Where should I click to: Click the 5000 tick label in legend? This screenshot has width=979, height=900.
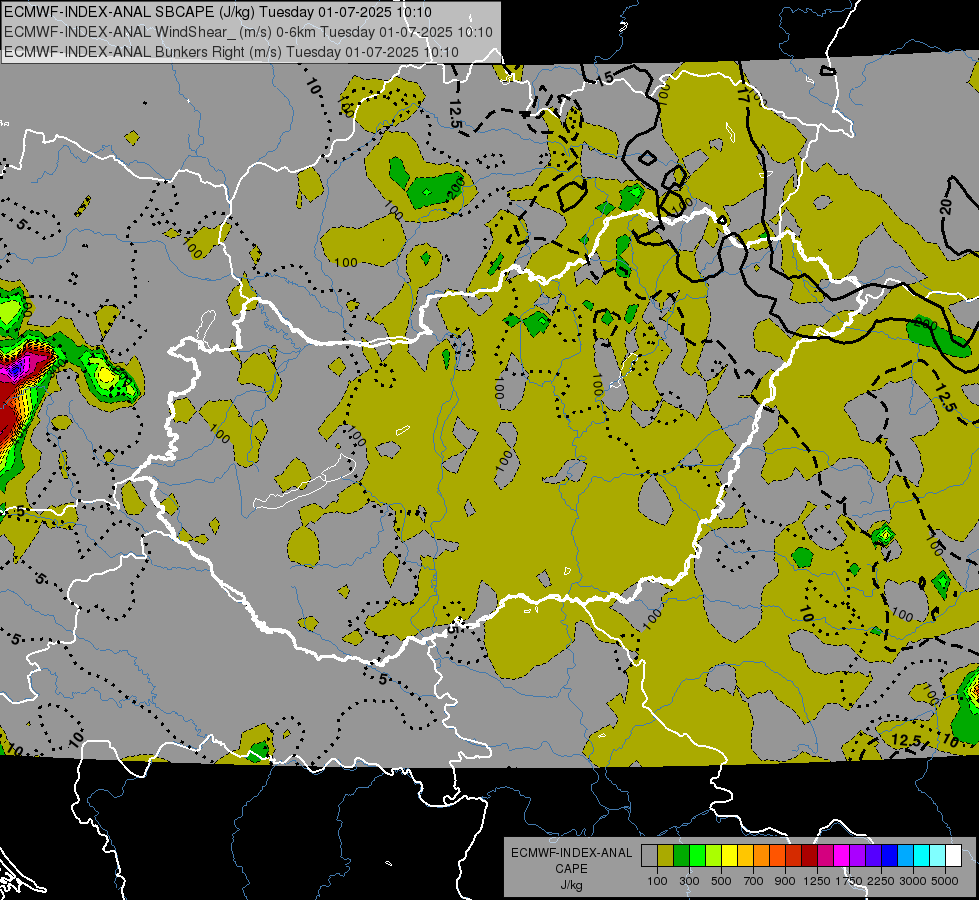[x=945, y=881]
